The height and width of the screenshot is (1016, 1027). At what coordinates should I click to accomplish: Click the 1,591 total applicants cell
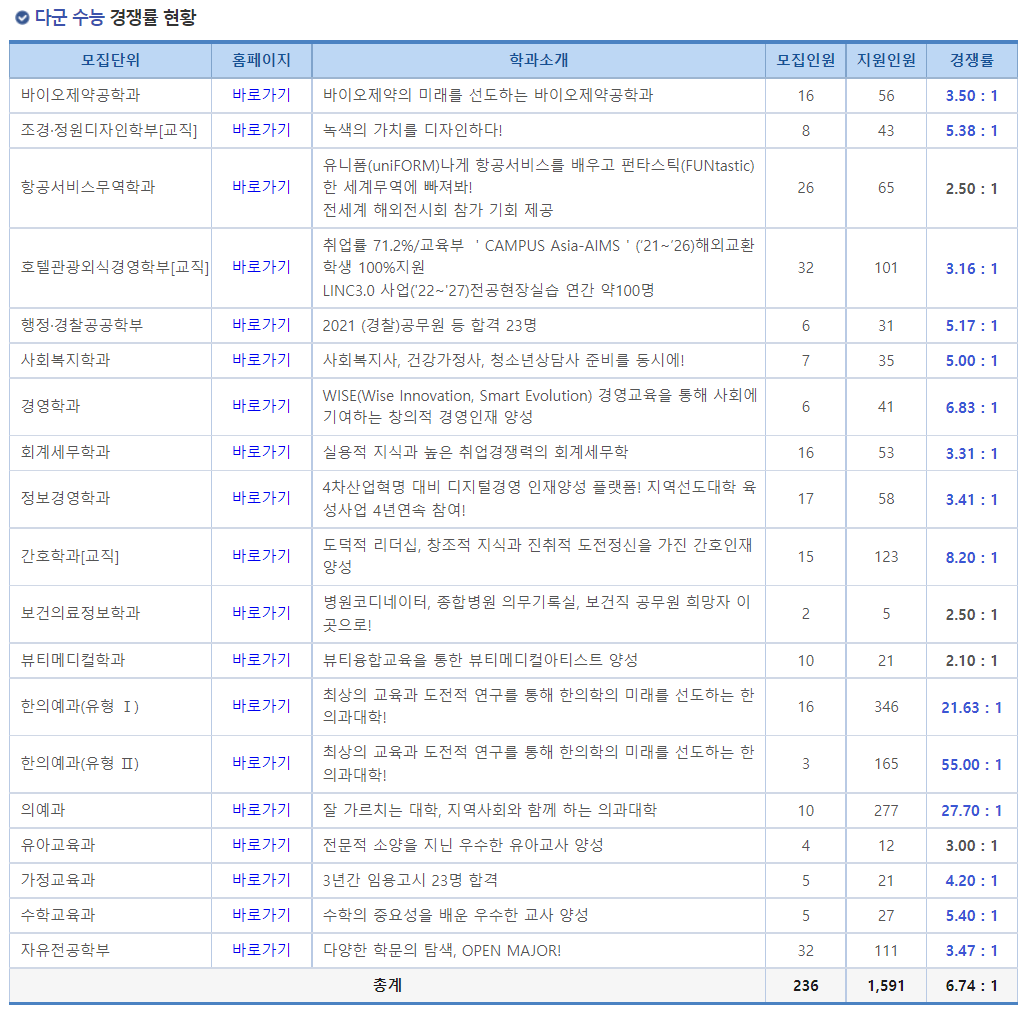coord(885,985)
